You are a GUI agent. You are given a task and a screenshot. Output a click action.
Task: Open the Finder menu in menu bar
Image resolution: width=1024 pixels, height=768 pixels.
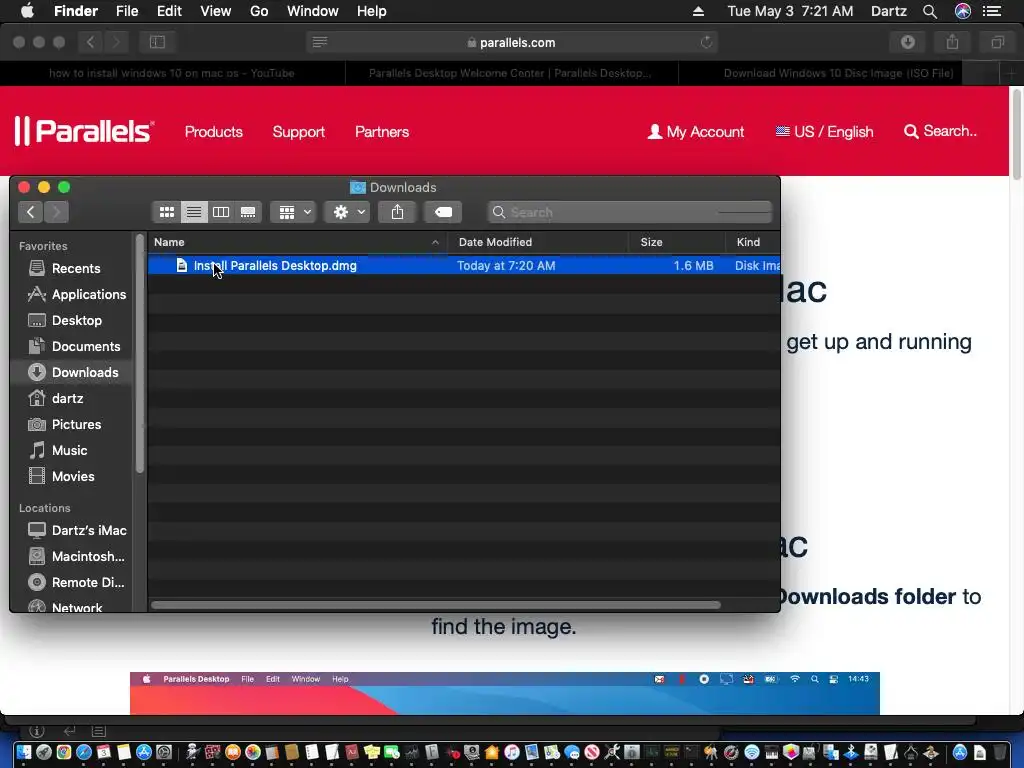pyautogui.click(x=76, y=11)
